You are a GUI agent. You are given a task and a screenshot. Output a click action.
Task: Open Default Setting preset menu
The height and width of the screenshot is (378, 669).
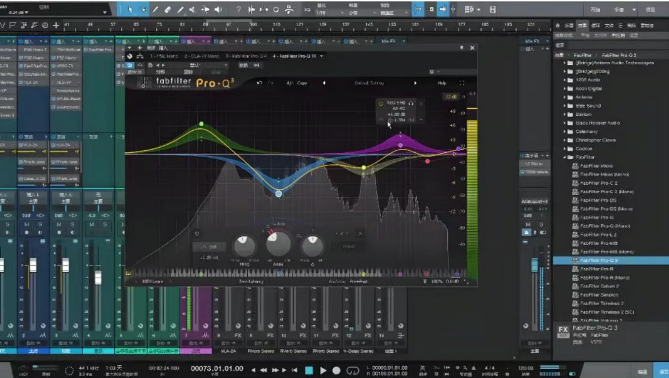tap(369, 83)
